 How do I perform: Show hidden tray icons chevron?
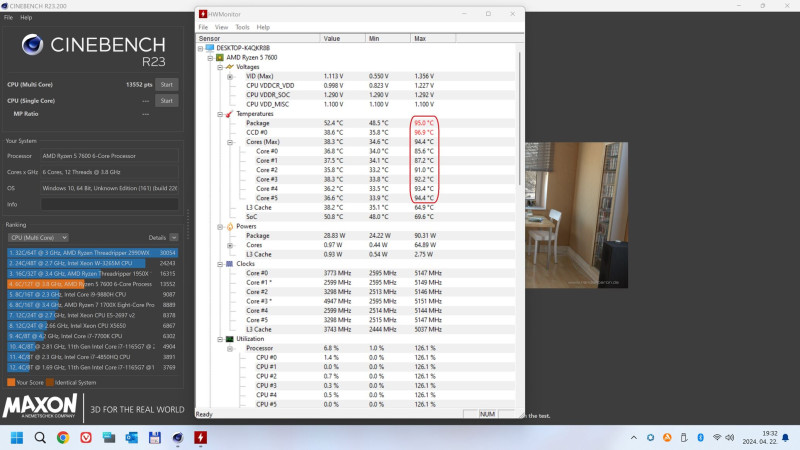[634, 437]
